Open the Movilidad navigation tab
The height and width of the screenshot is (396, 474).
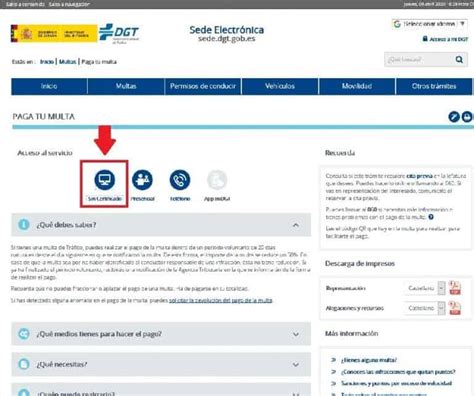coord(357,86)
